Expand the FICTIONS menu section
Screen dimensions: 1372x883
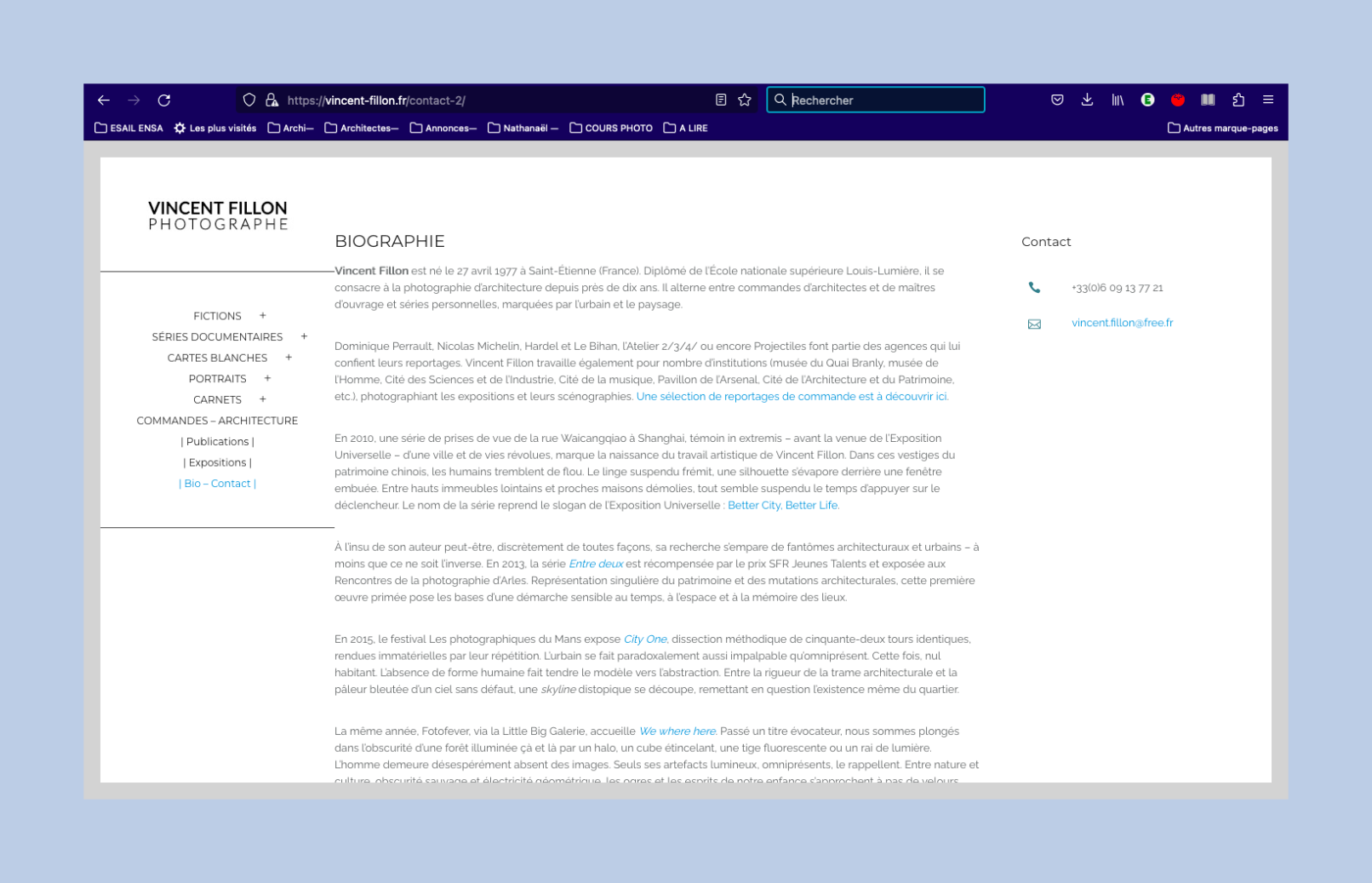(x=263, y=316)
